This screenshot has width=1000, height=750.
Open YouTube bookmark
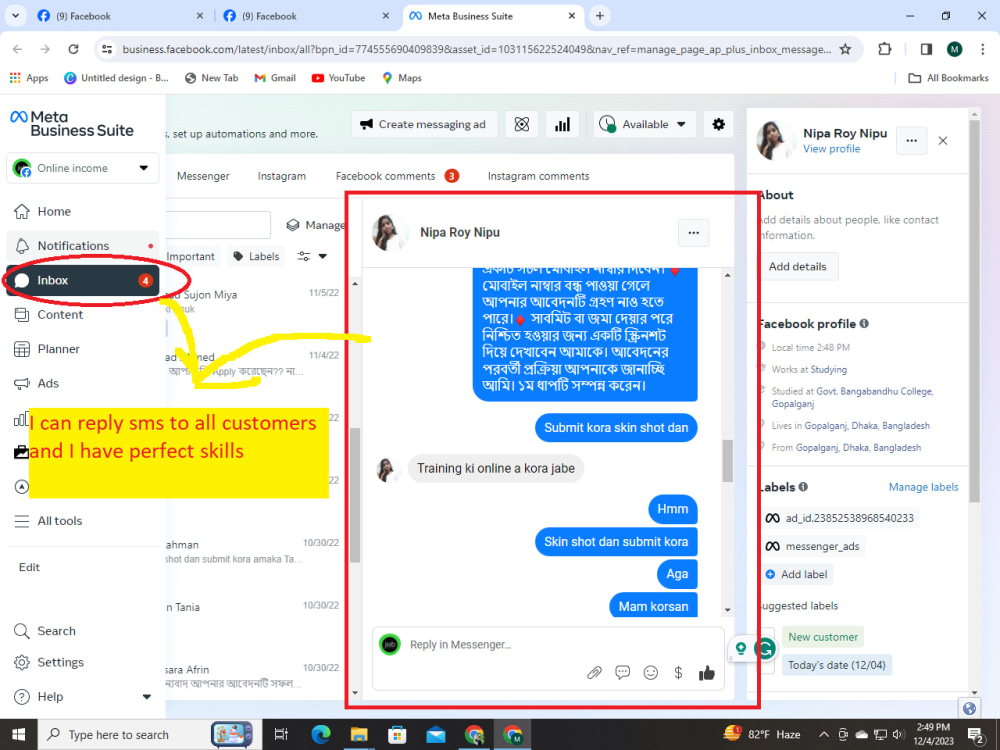pyautogui.click(x=339, y=78)
